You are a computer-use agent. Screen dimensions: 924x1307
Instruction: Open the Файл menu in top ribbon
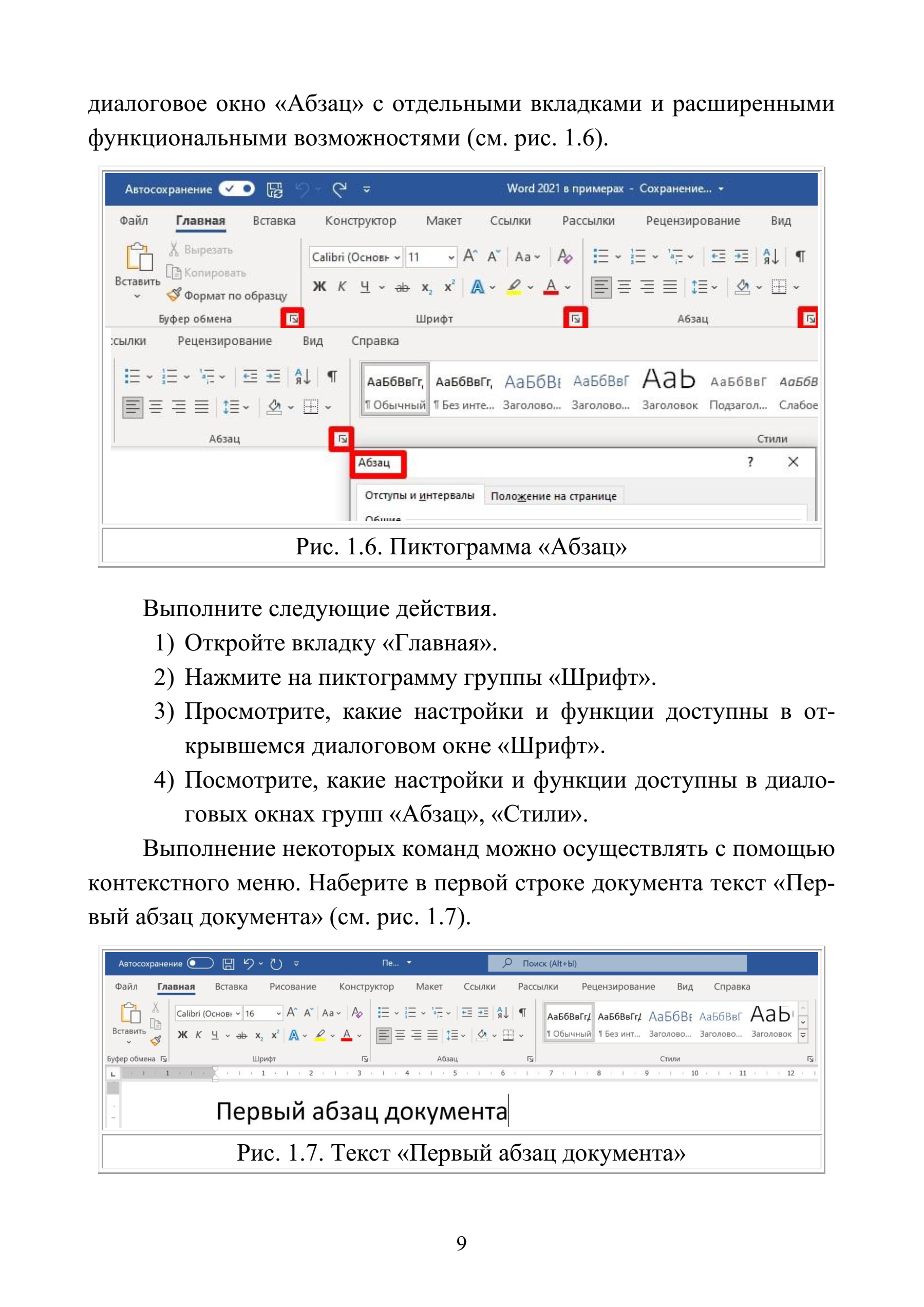tap(134, 221)
